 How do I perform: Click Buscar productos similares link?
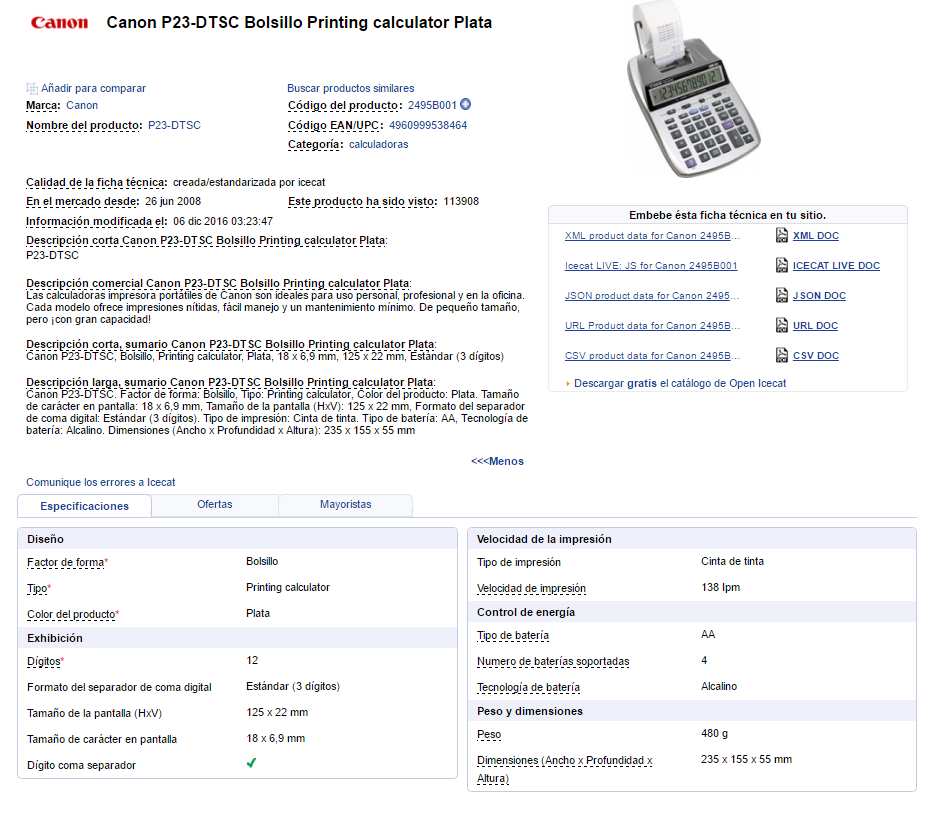point(350,88)
